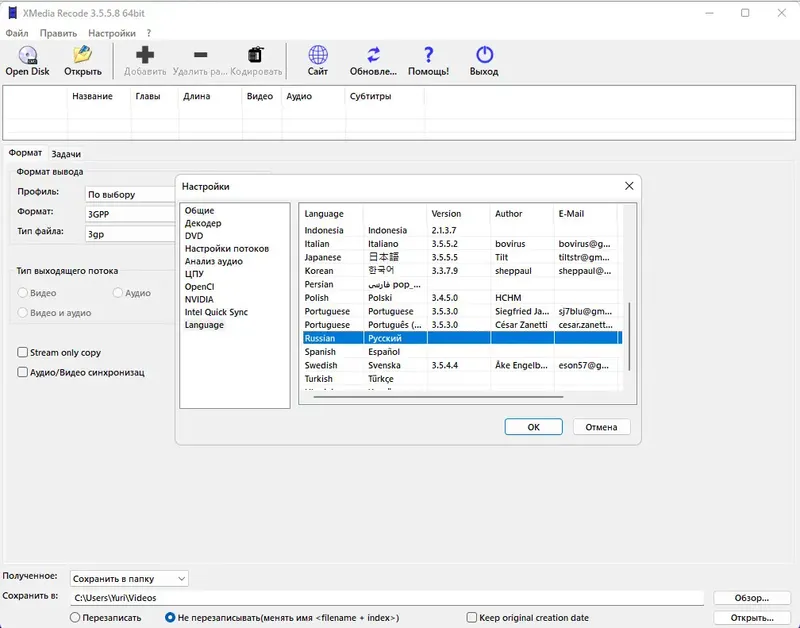Select the Italian language row
The width and height of the screenshot is (800, 628).
click(x=462, y=244)
